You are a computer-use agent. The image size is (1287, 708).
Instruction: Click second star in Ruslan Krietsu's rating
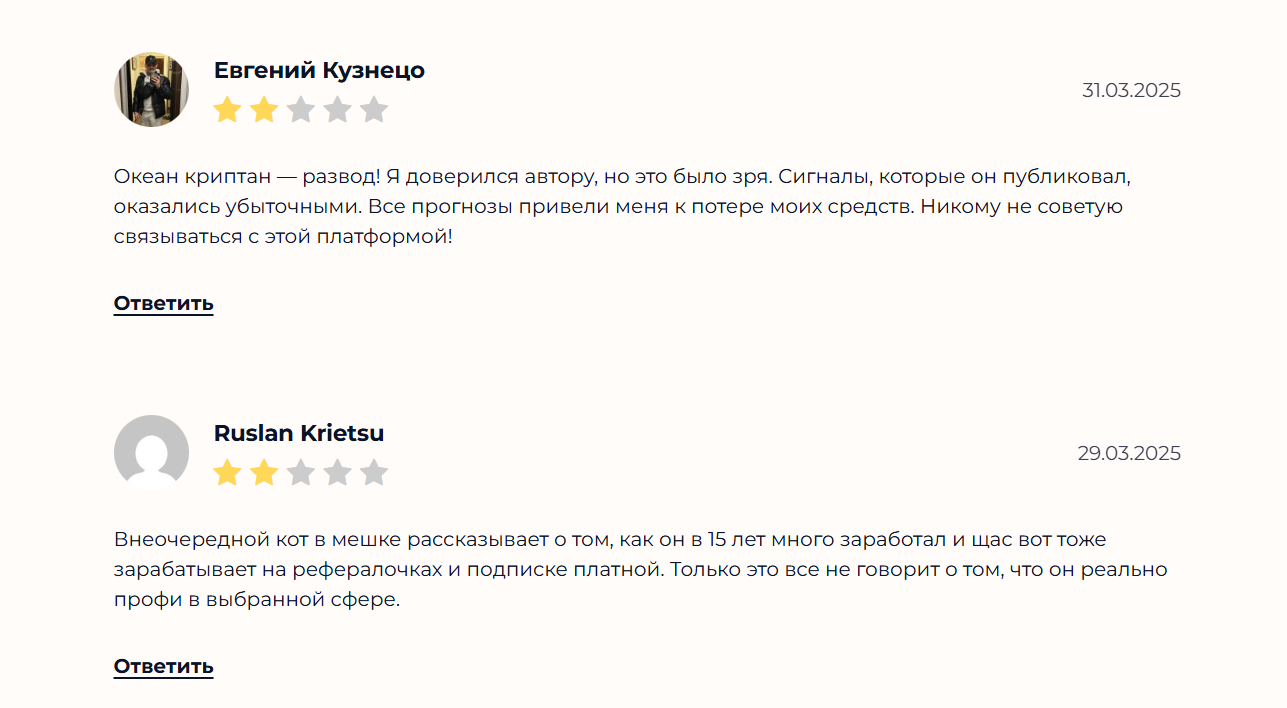click(x=264, y=472)
